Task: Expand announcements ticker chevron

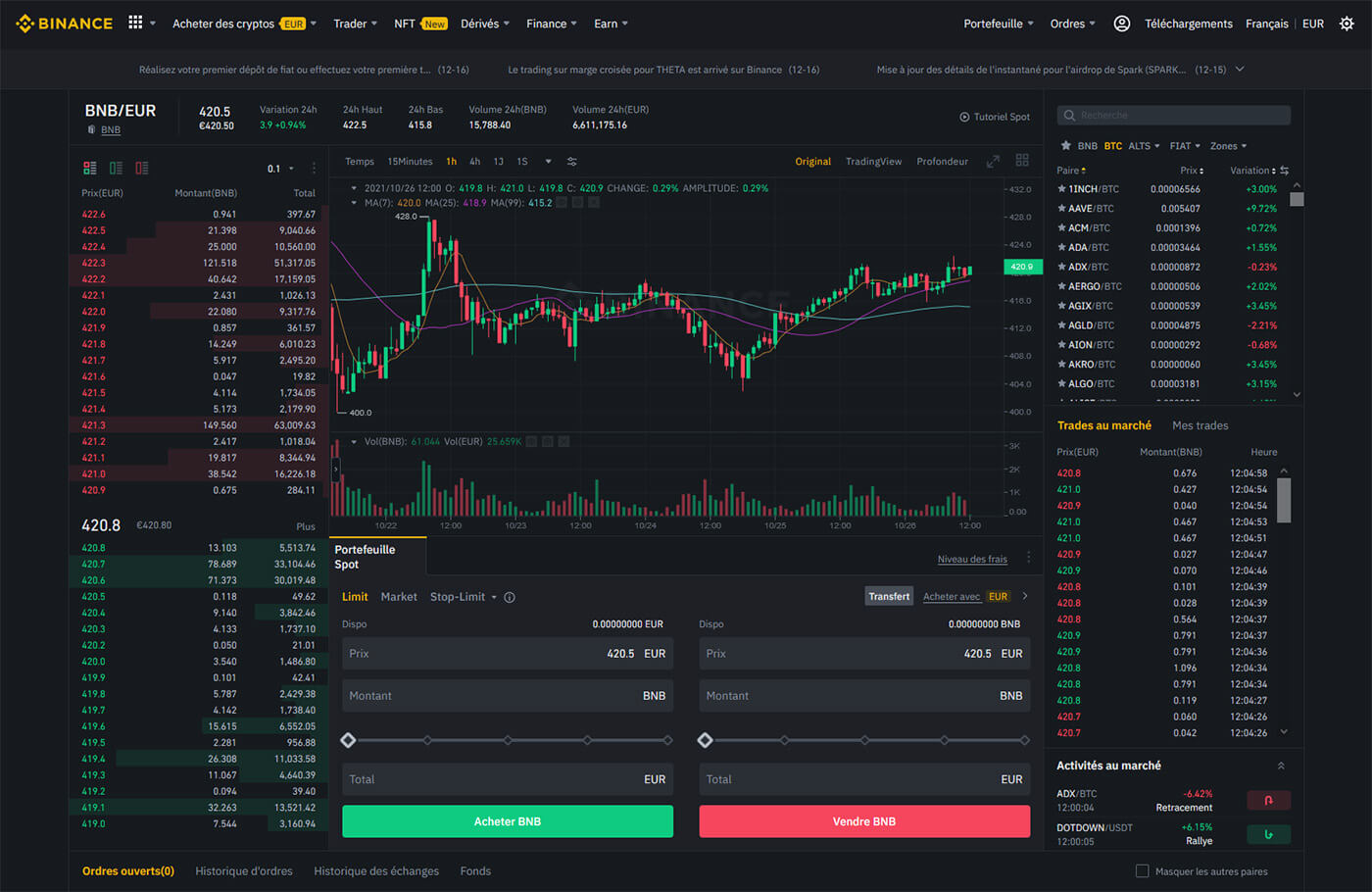Action: pos(1240,70)
